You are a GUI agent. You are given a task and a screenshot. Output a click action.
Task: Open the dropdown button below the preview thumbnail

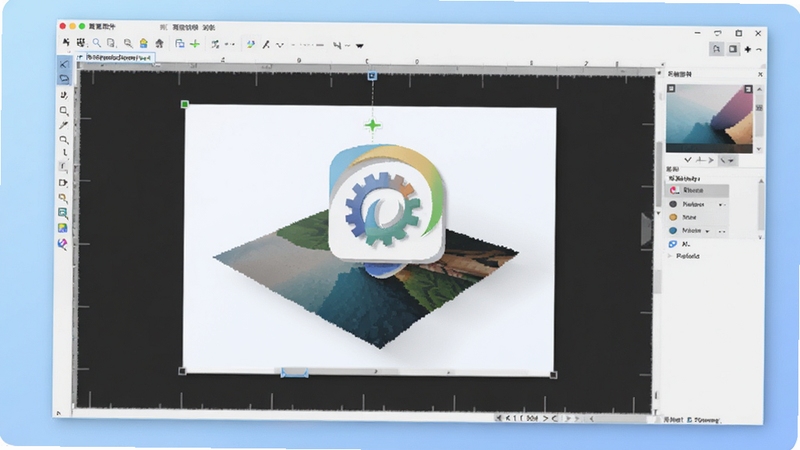pos(727,160)
